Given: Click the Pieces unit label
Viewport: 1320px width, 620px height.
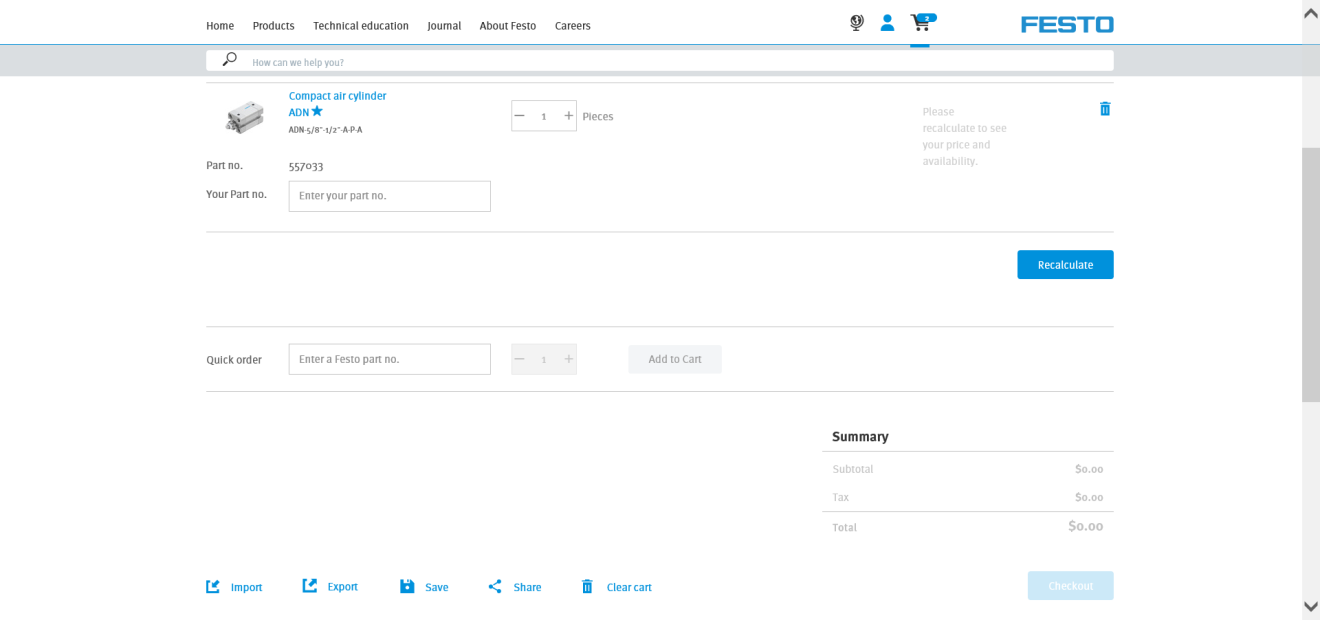Looking at the screenshot, I should (x=598, y=116).
